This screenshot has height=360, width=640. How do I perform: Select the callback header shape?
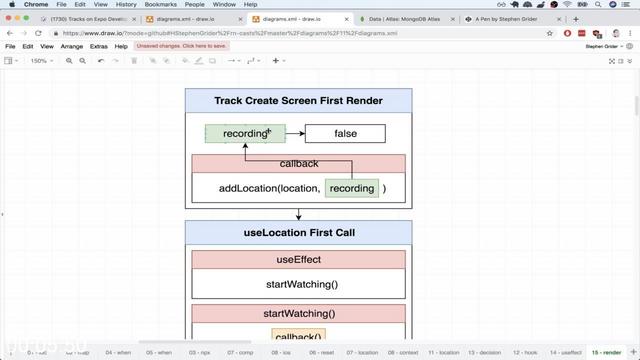pyautogui.click(x=298, y=164)
